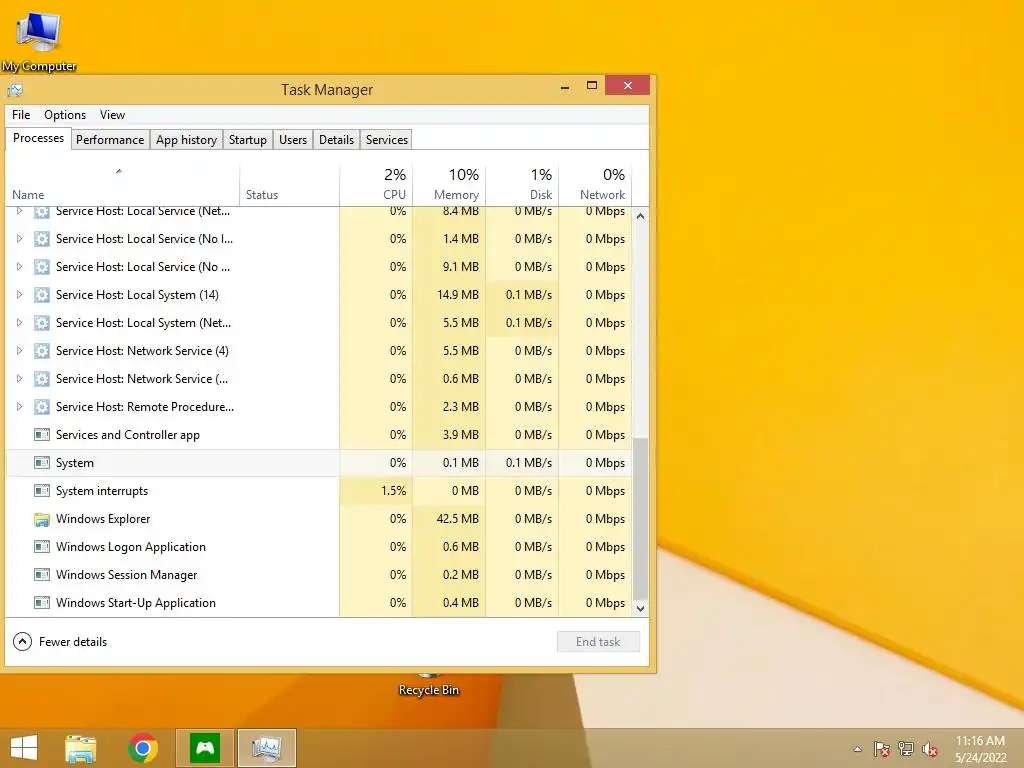Click the 42.5 MB memory value

click(457, 519)
